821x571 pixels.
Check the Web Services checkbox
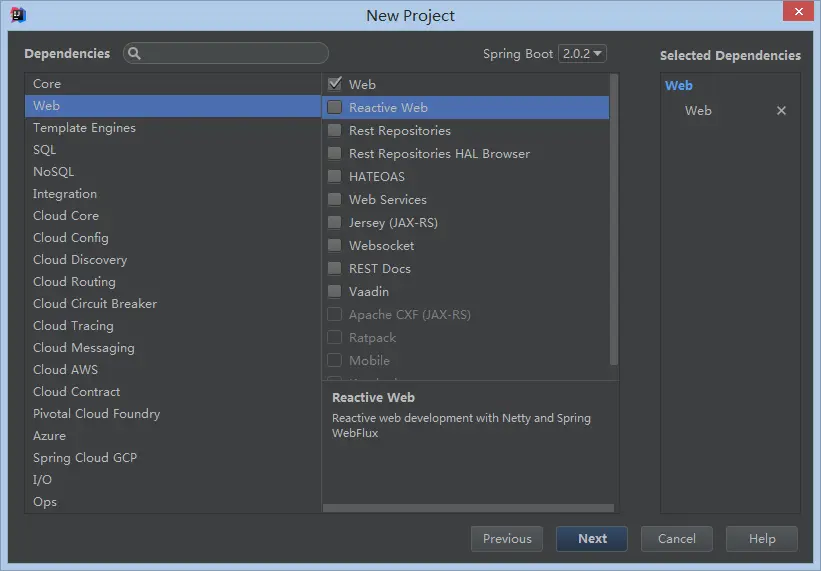pos(335,199)
